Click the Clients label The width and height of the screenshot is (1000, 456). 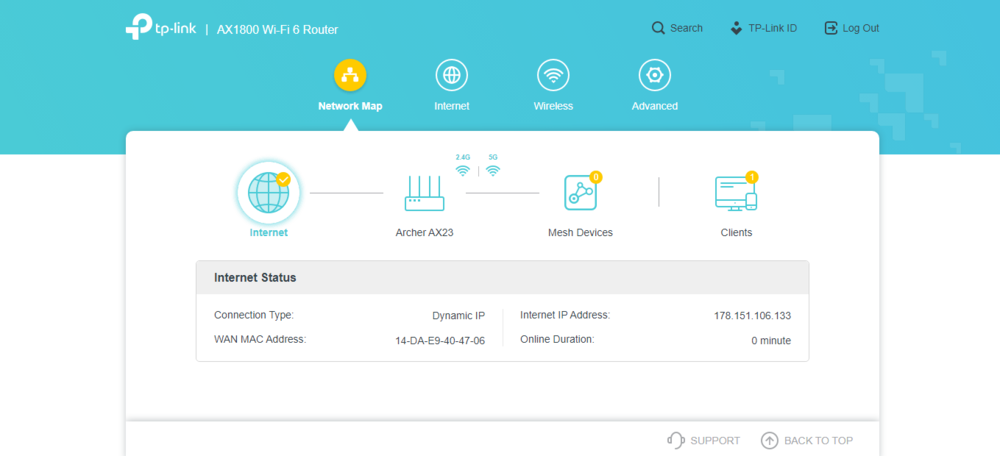tap(736, 233)
